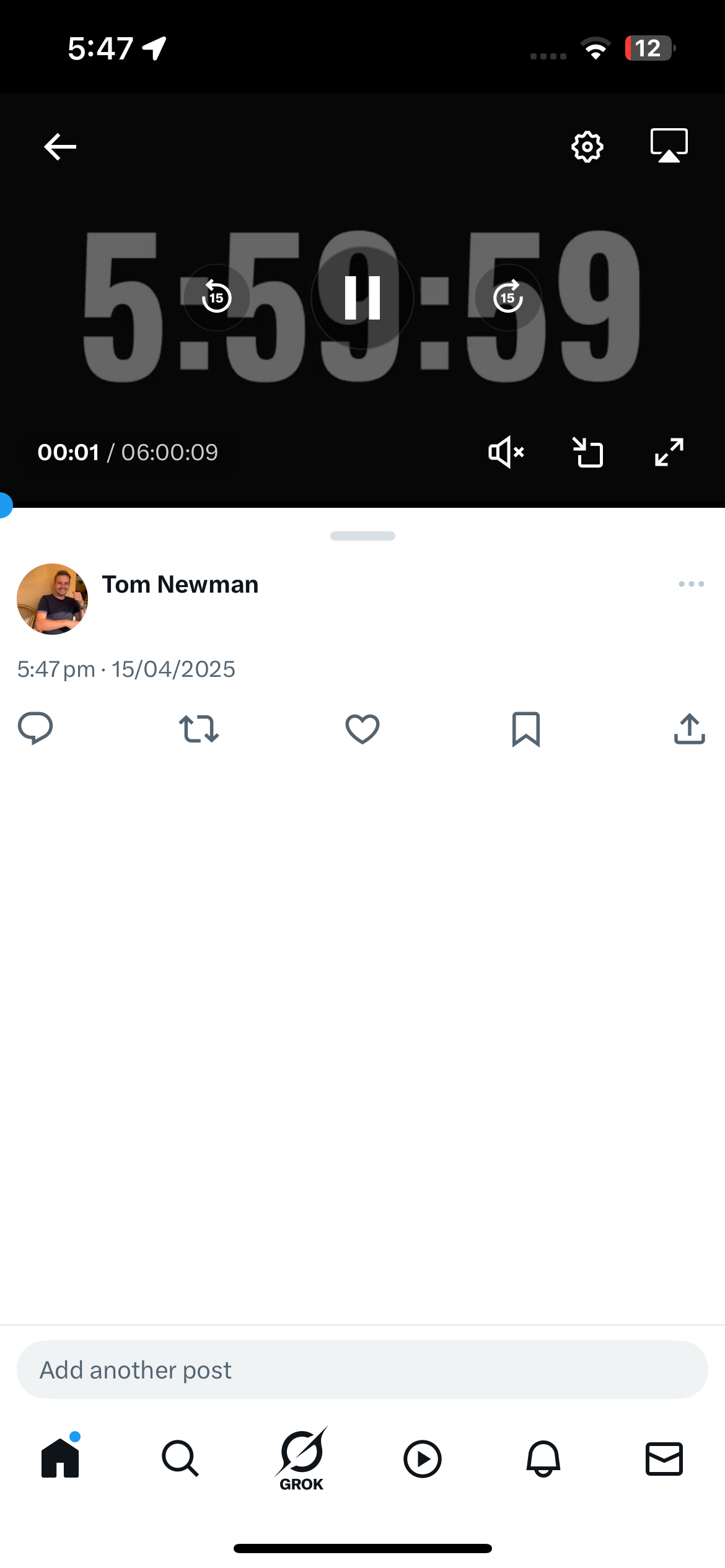Viewport: 725px width, 1568px height.
Task: Click the blue video progress scrubber
Action: pos(4,505)
